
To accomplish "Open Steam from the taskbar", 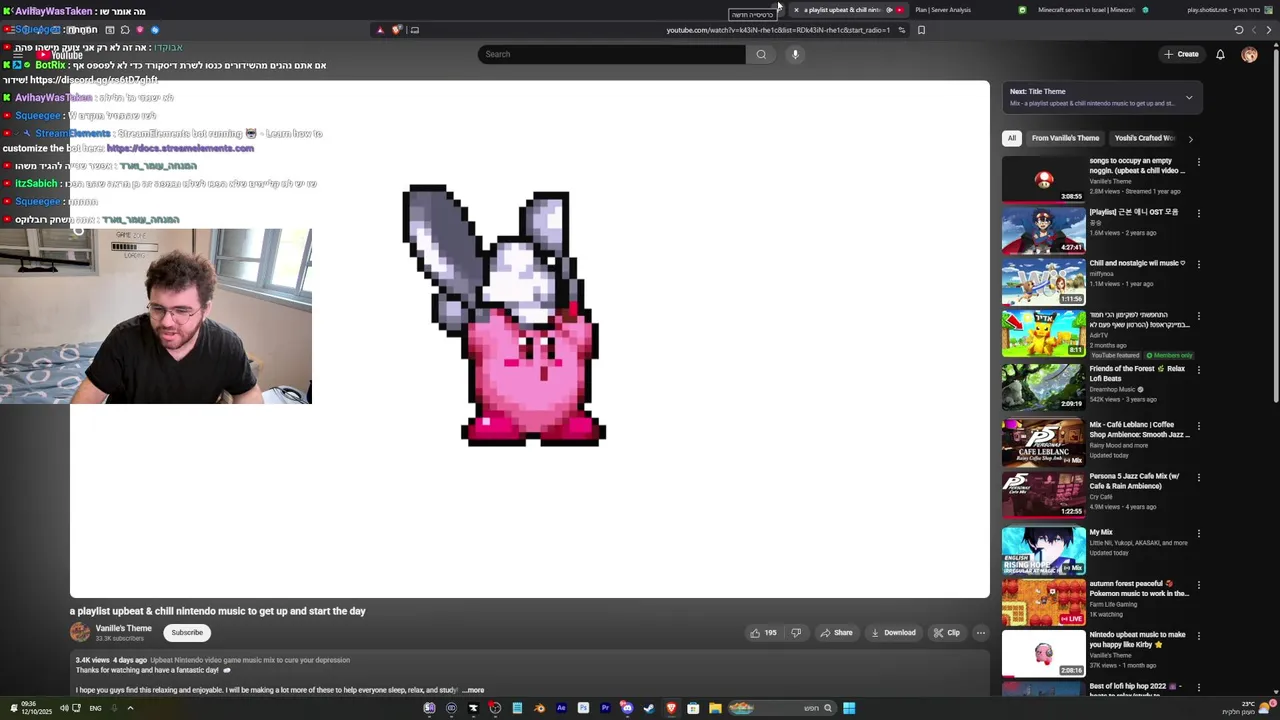I will coord(649,708).
